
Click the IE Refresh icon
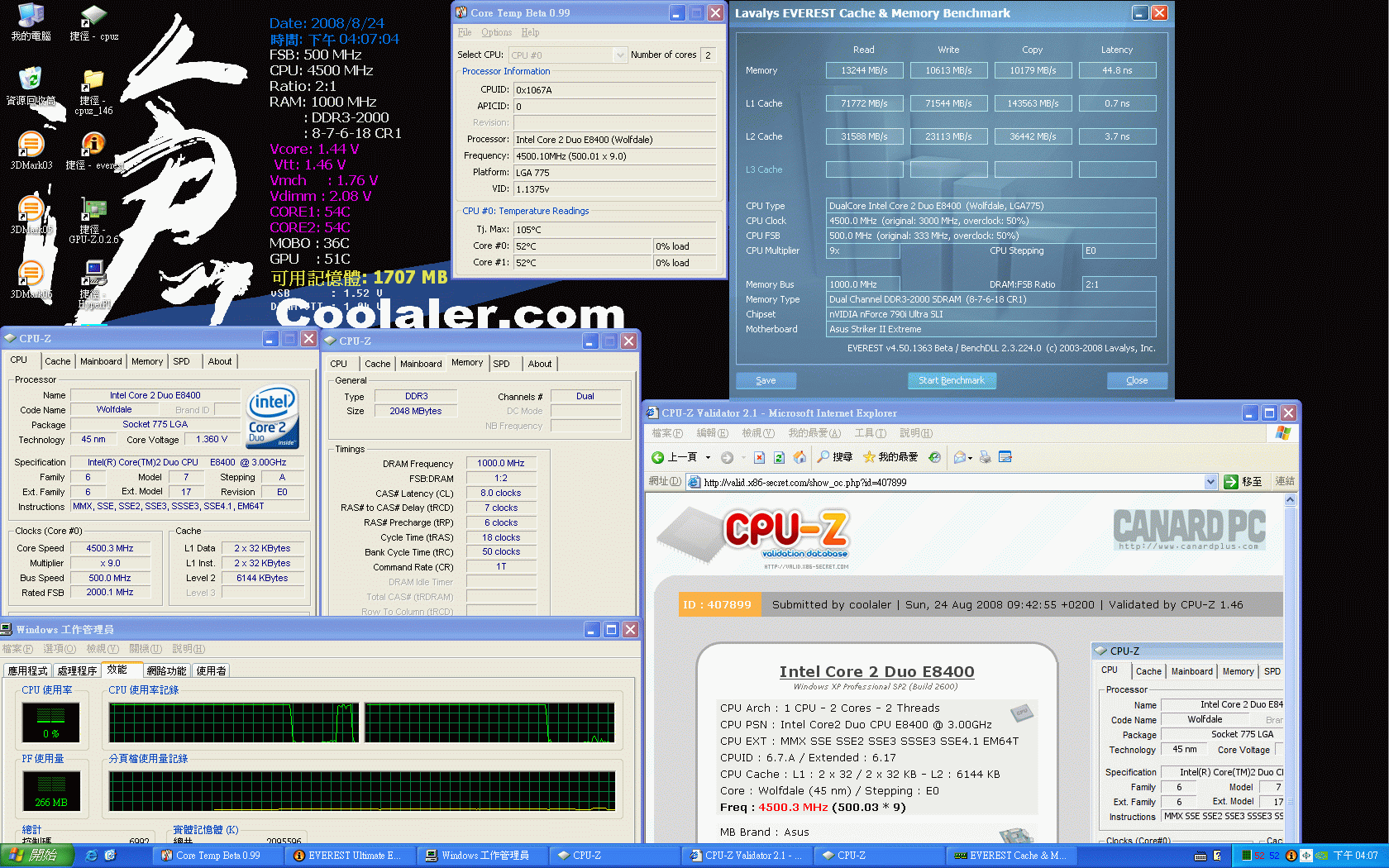[779, 457]
